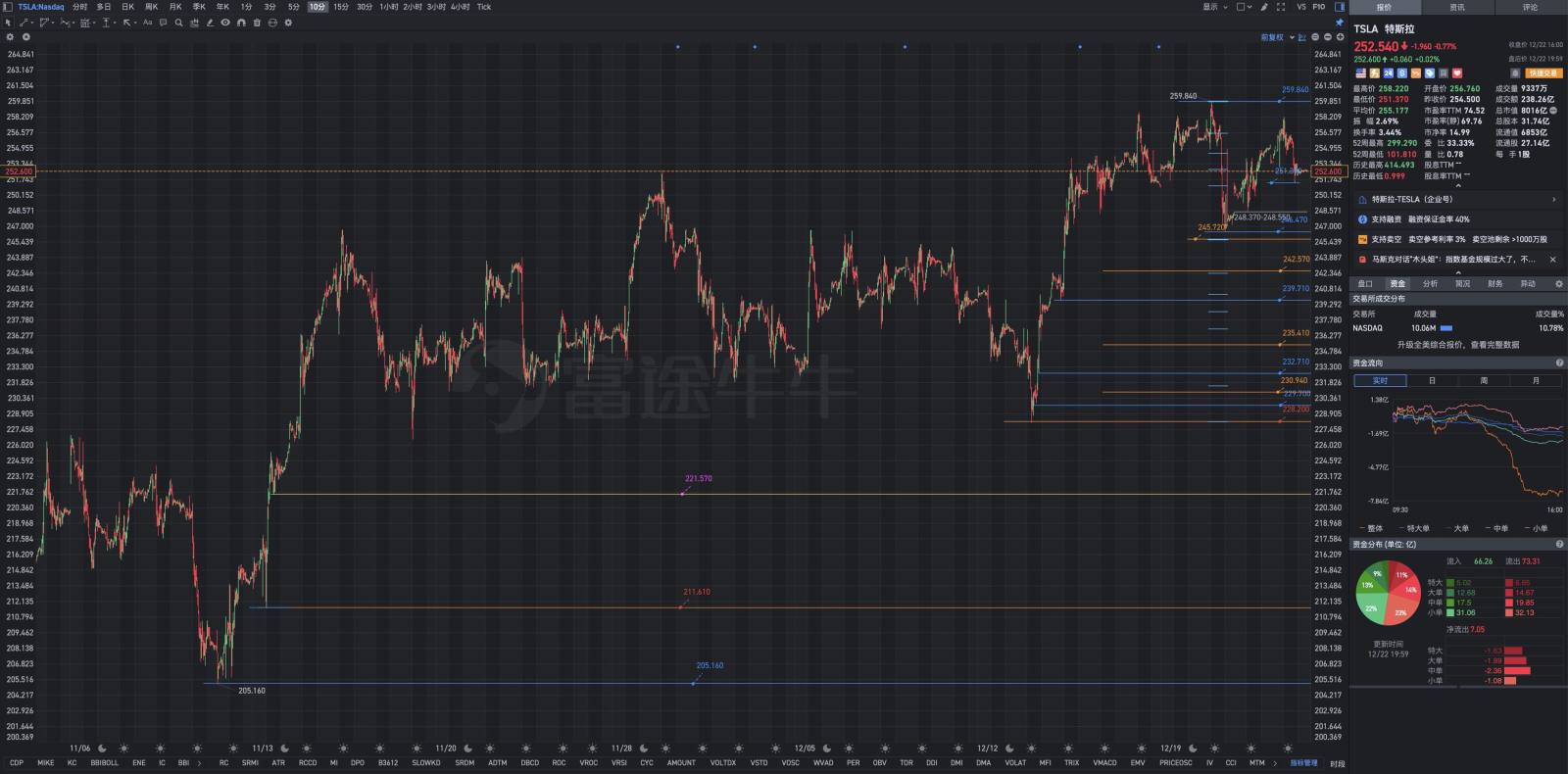Screen dimensions: 1568x774
Task: Click the blue tag icon under price
Action: pyautogui.click(x=1430, y=73)
